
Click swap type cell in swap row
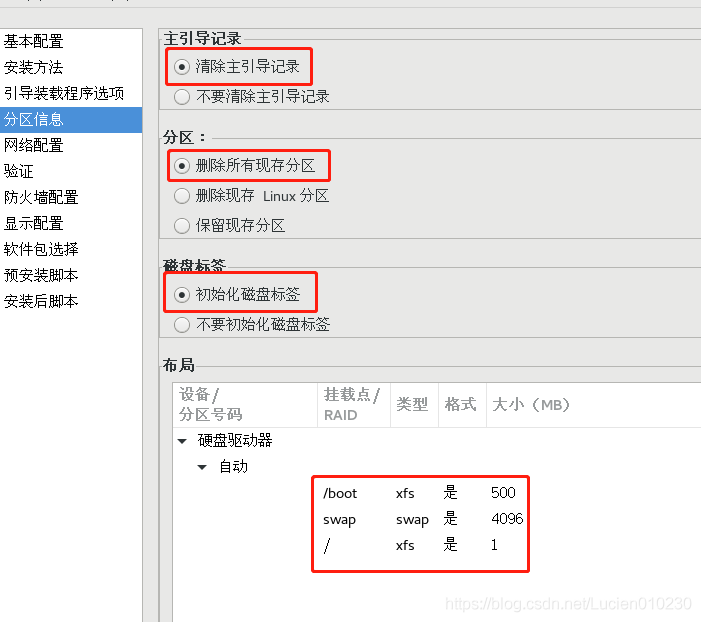pyautogui.click(x=412, y=520)
